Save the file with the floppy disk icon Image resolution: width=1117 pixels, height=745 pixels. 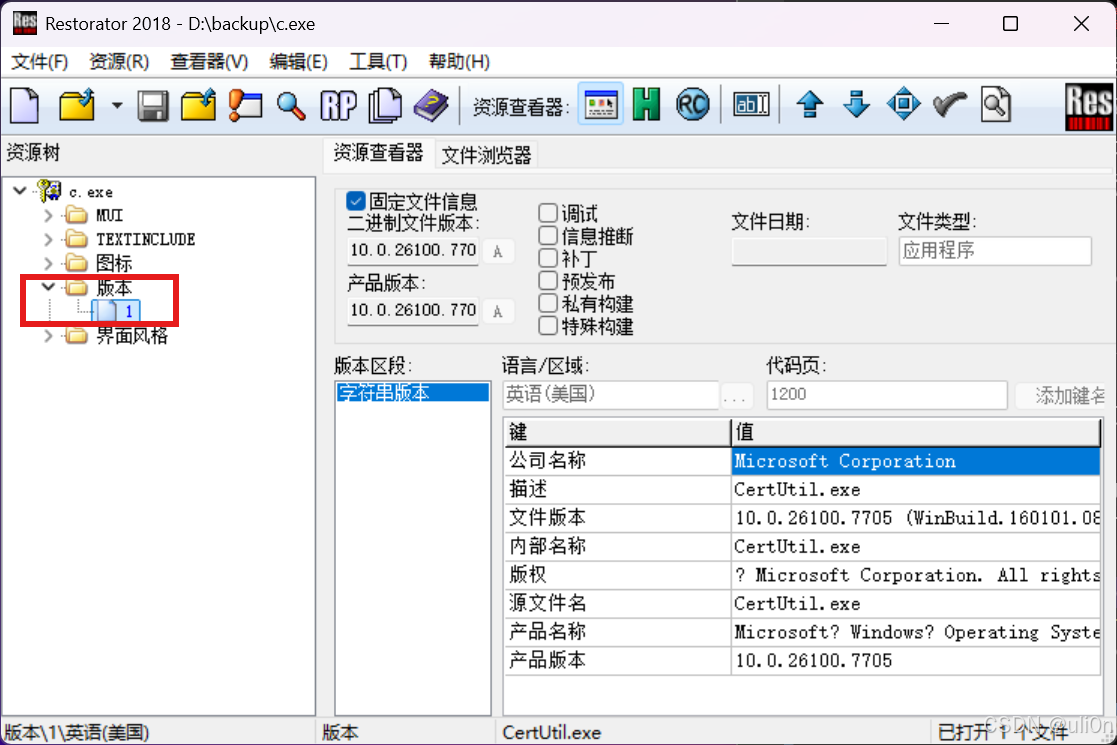click(x=152, y=106)
